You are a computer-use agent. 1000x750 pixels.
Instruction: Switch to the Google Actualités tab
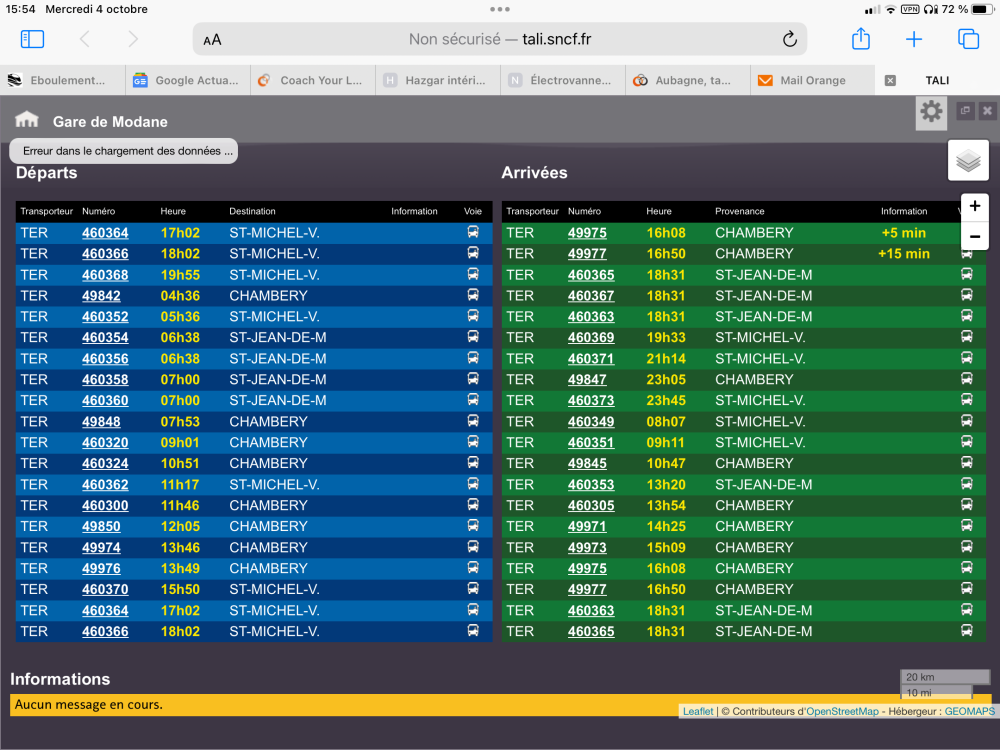[x=187, y=80]
